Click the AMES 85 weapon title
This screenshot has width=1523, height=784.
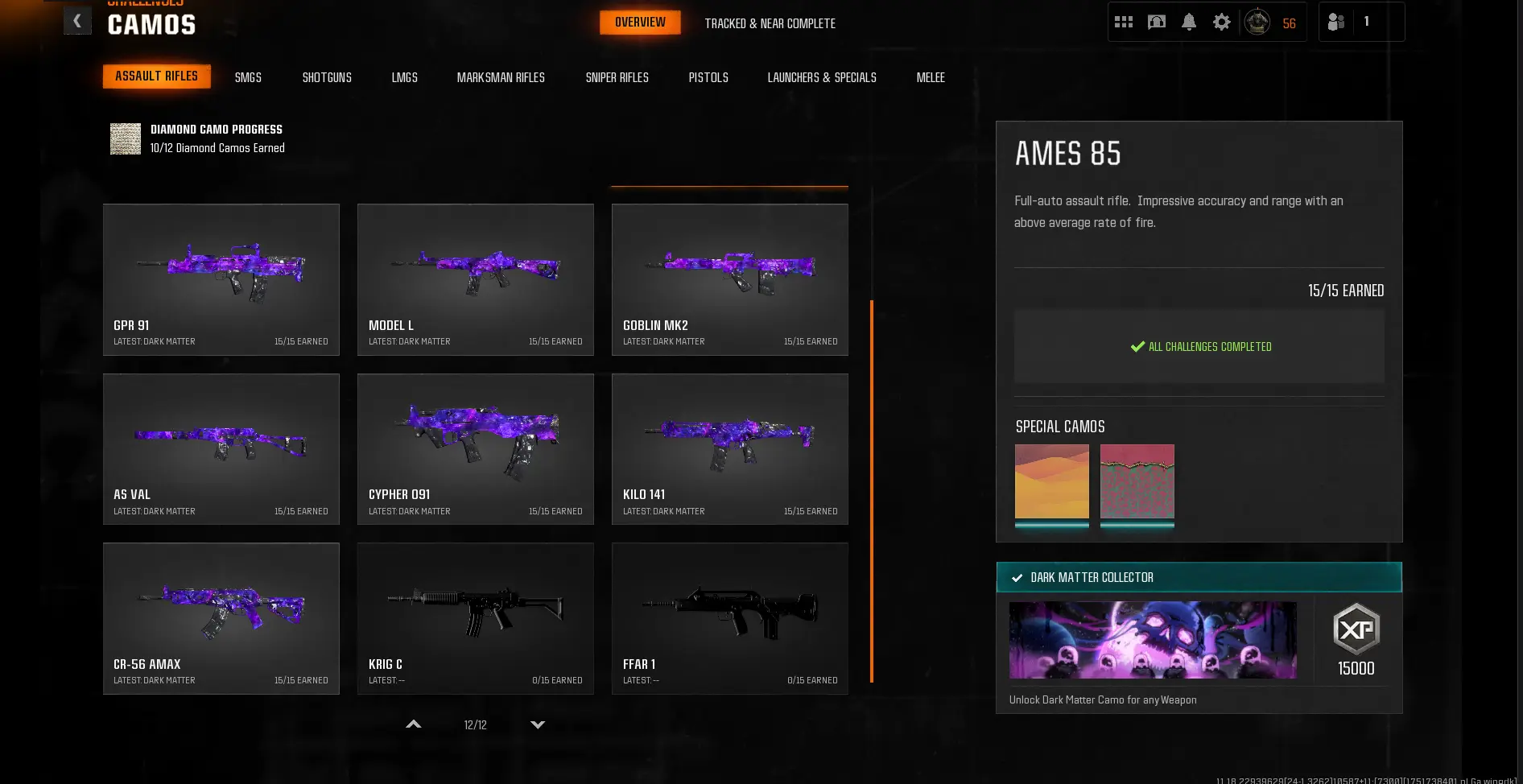click(x=1067, y=153)
